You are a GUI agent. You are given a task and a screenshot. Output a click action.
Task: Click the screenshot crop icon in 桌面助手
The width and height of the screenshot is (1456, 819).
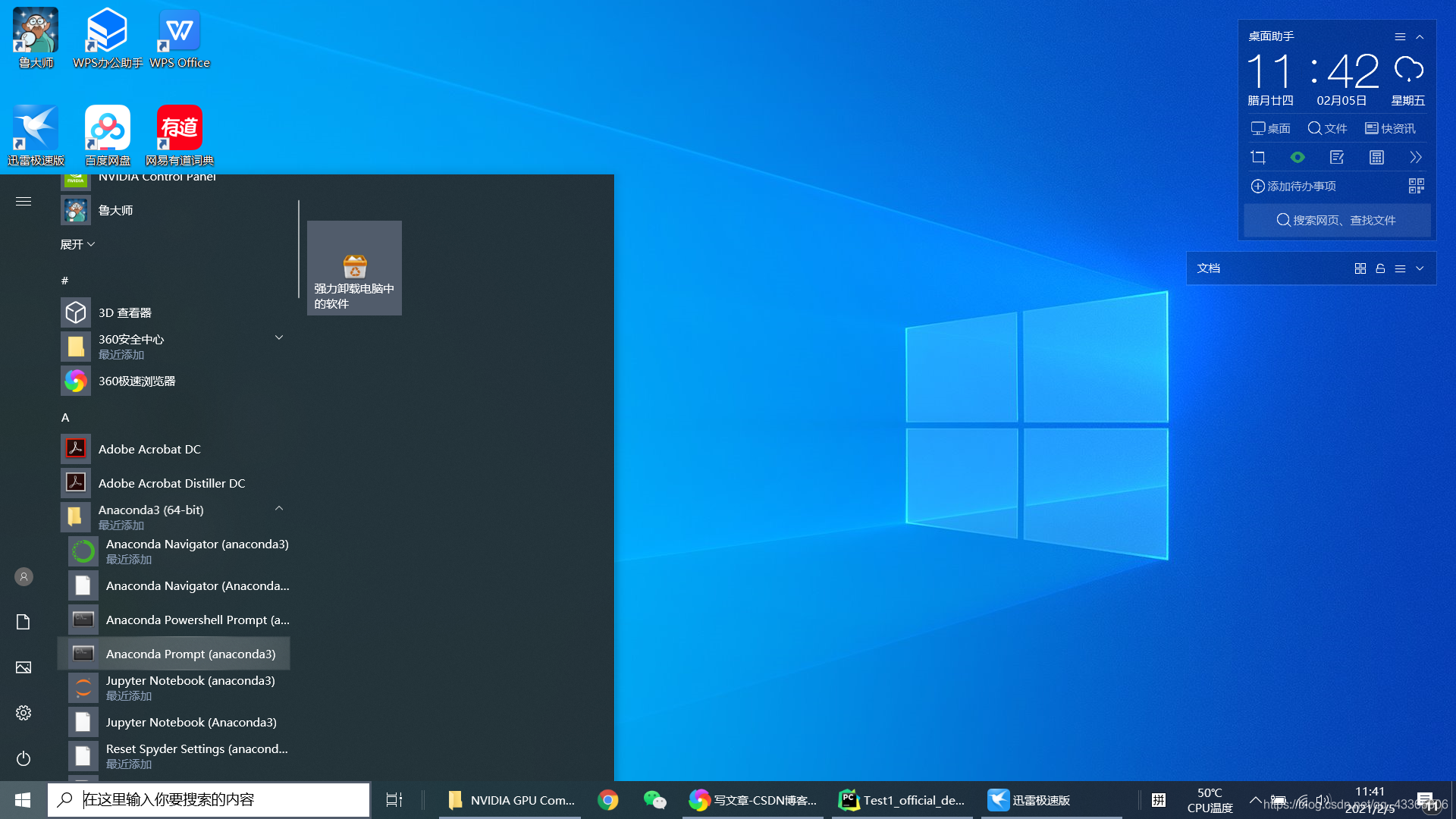(x=1258, y=157)
